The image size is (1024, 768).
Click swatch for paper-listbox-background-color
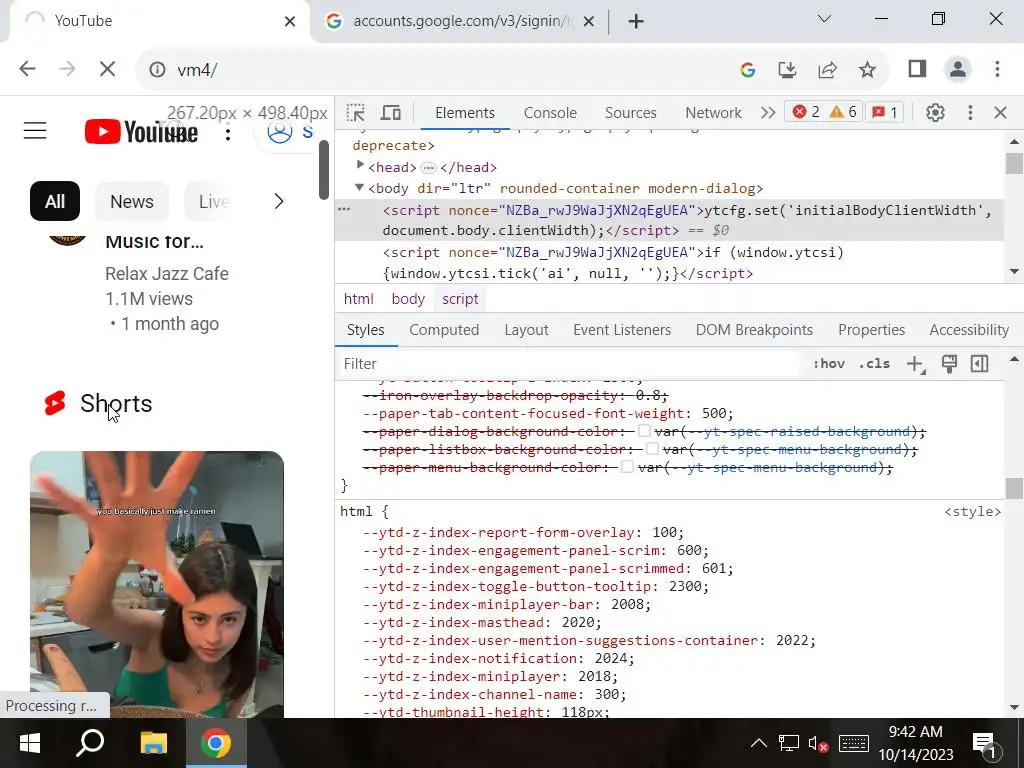tap(652, 449)
